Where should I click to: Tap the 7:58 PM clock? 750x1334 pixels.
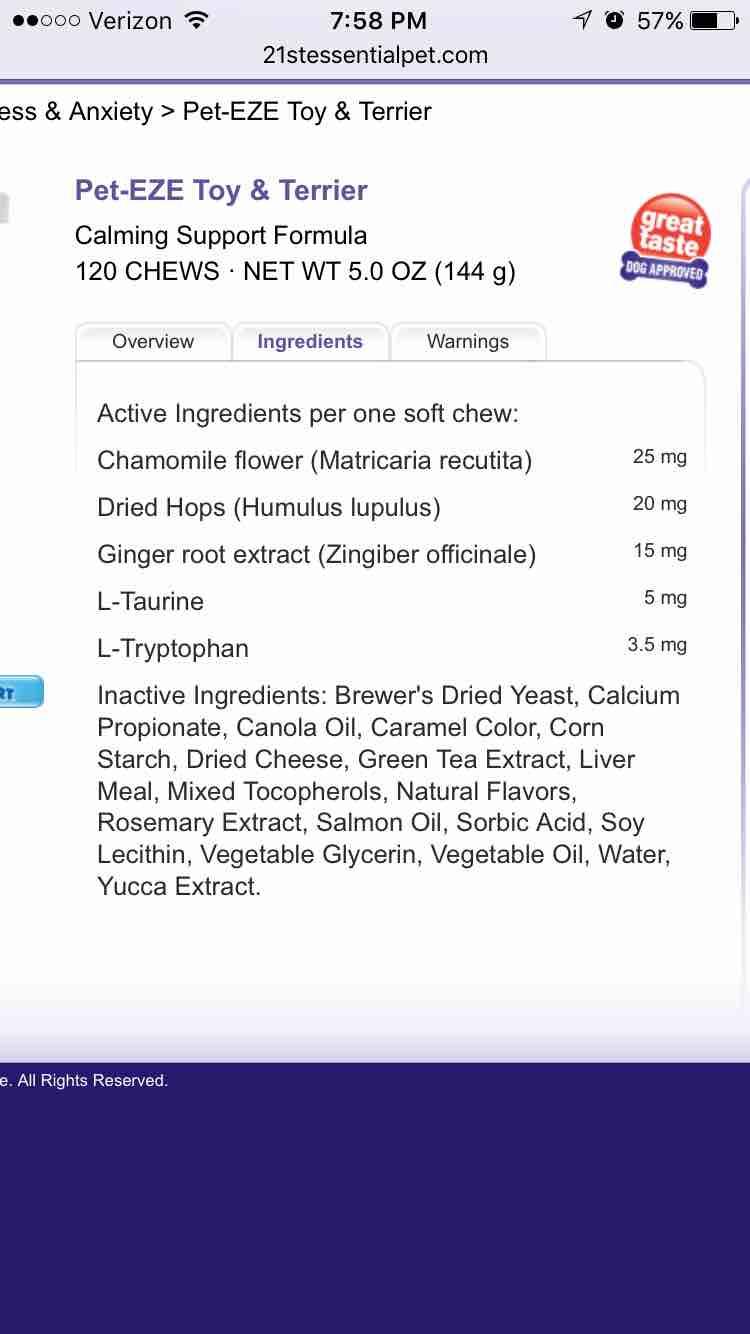(378, 20)
